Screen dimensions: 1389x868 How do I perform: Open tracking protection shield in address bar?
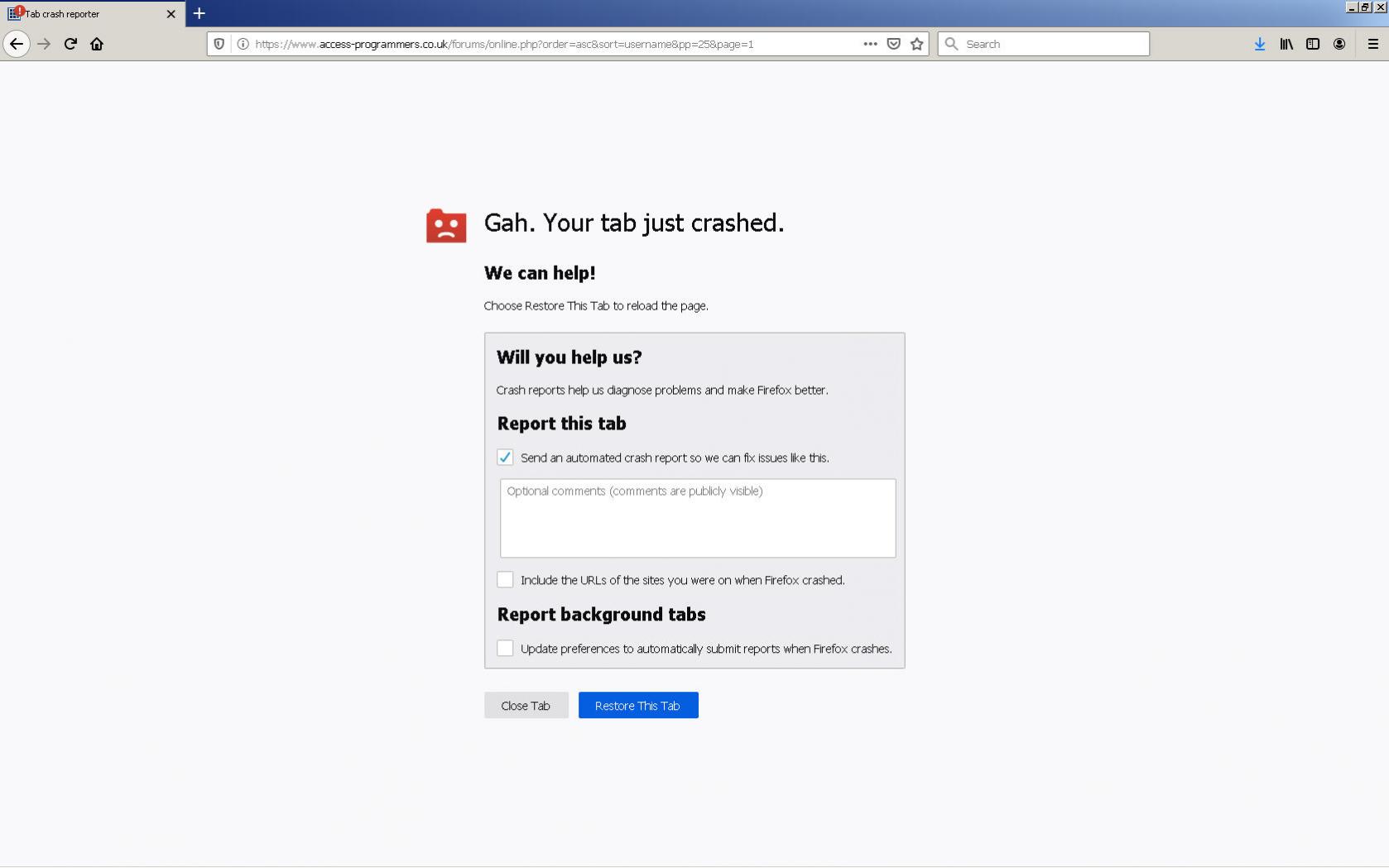point(219,44)
